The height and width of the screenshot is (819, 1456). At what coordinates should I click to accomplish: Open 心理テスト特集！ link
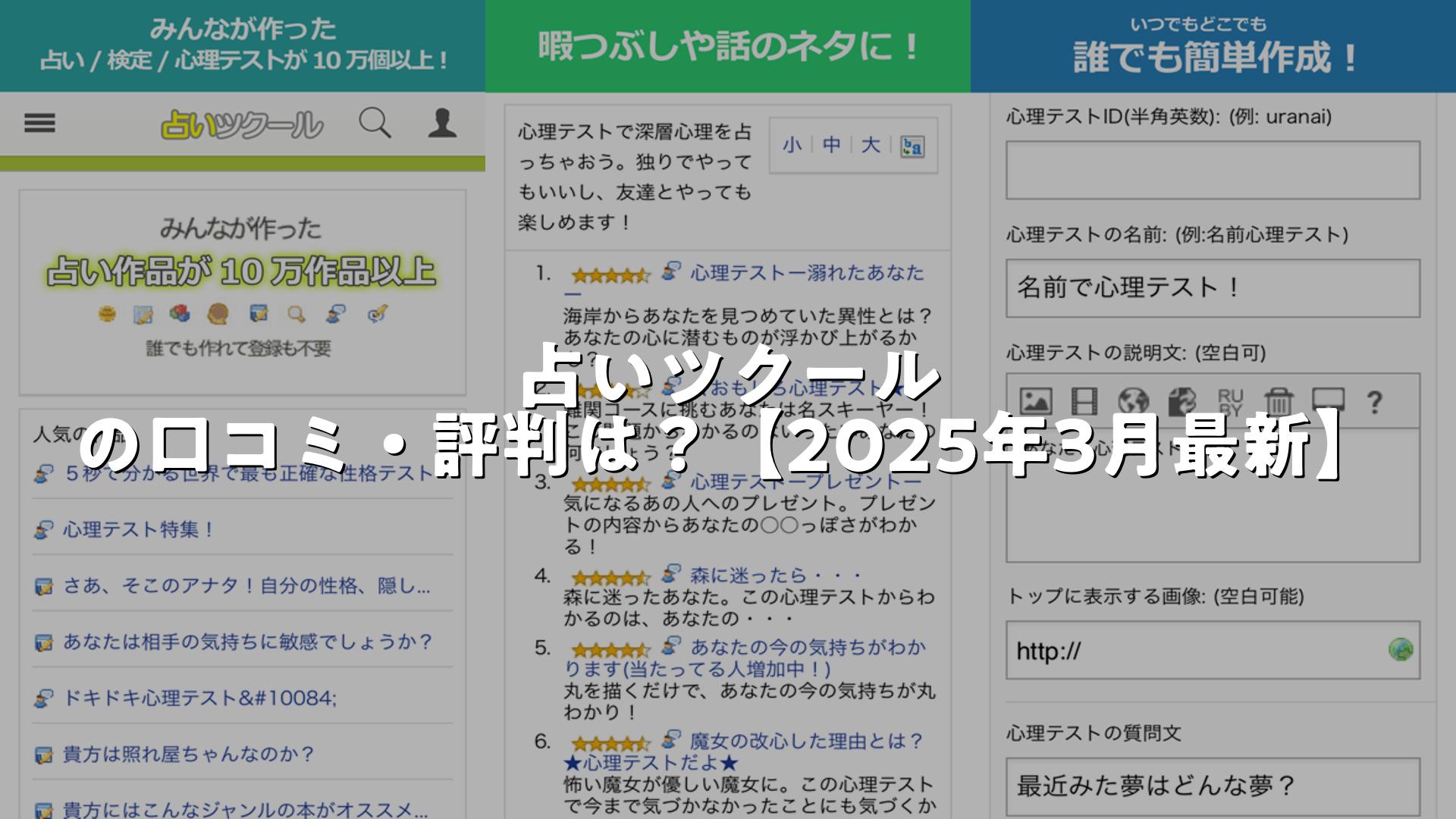(139, 529)
